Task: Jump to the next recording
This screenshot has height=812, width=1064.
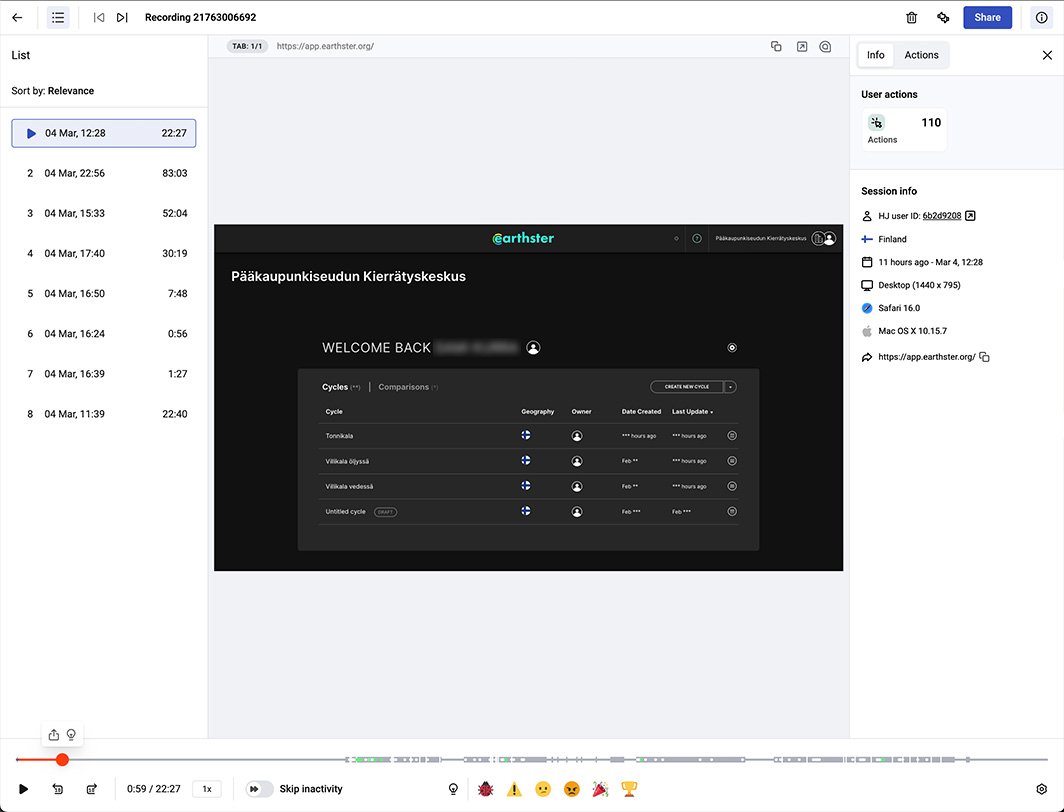Action: click(x=122, y=18)
